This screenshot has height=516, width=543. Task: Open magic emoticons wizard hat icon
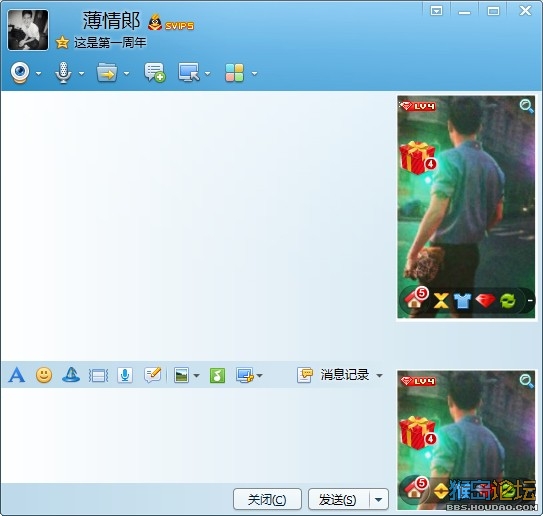click(x=71, y=375)
